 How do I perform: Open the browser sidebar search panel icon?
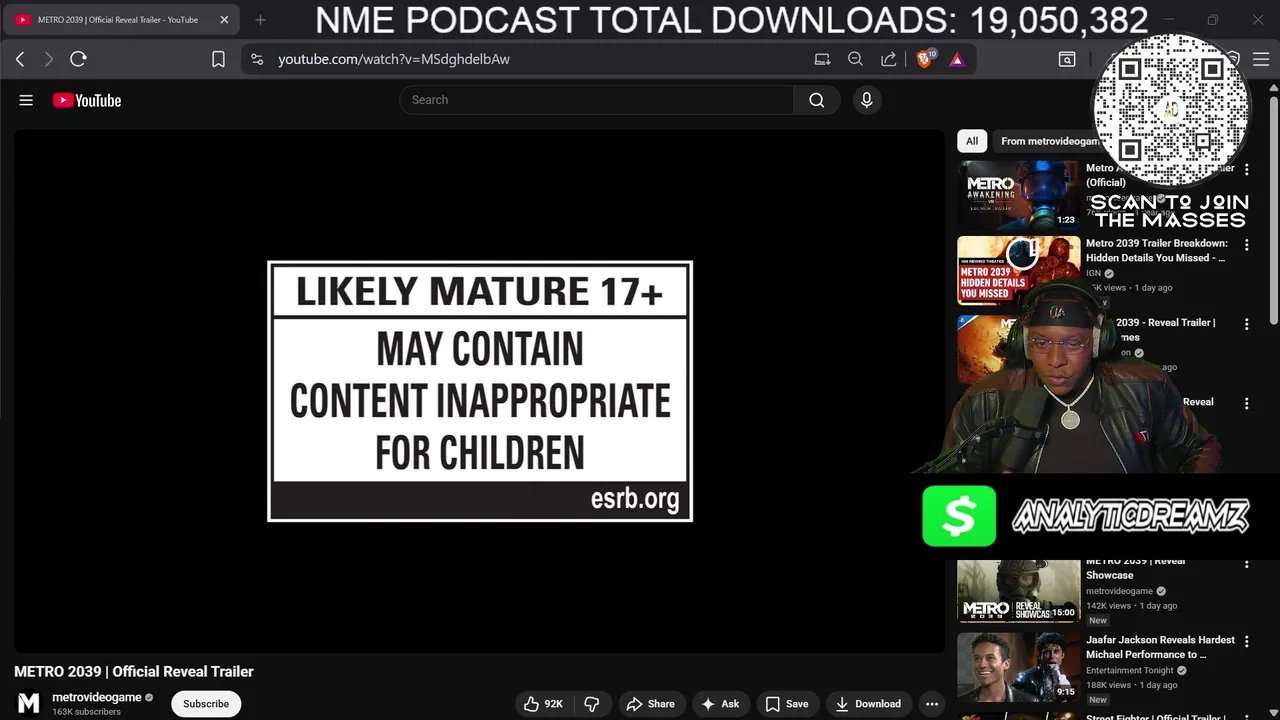[1067, 59]
